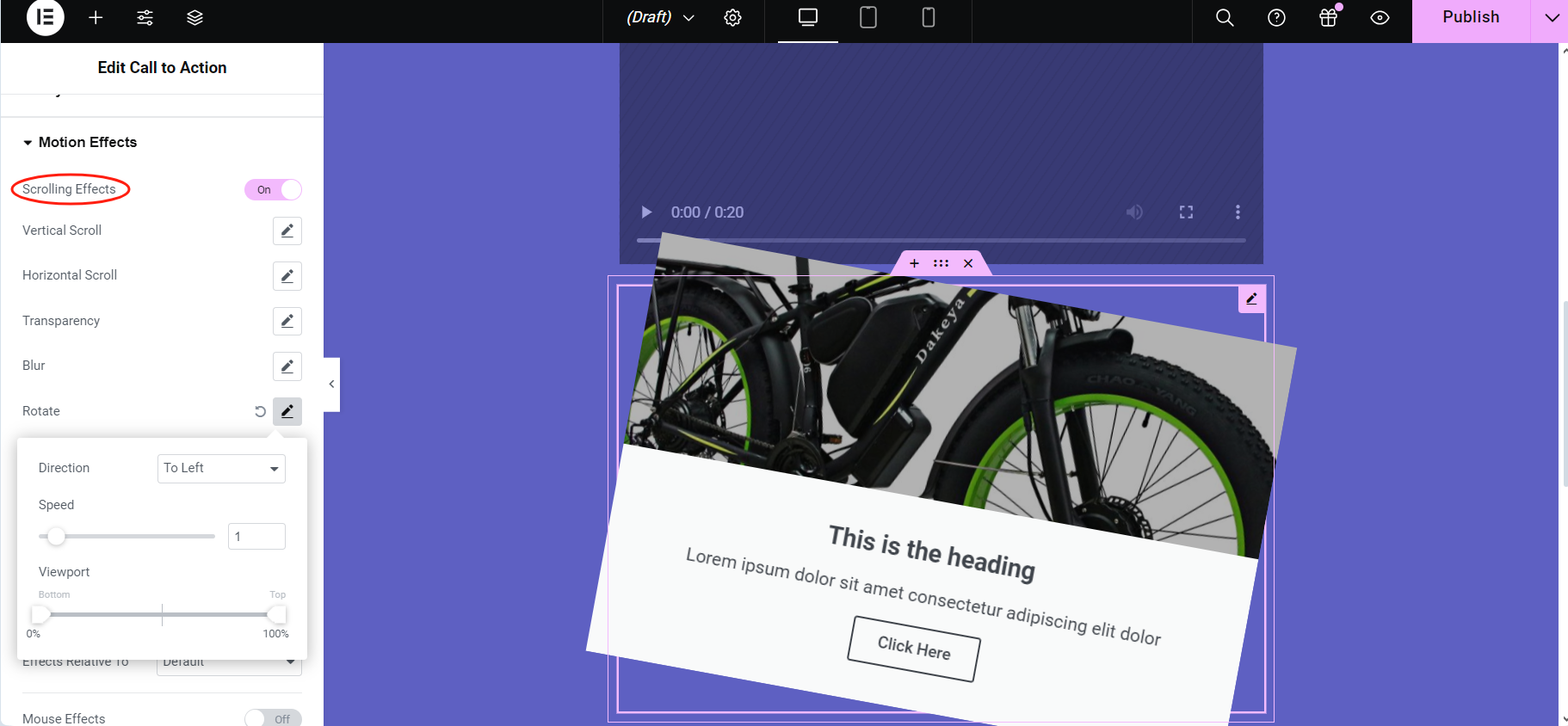1568x726 pixels.
Task: Close the Rotate effect editor pencil
Action: click(x=287, y=411)
